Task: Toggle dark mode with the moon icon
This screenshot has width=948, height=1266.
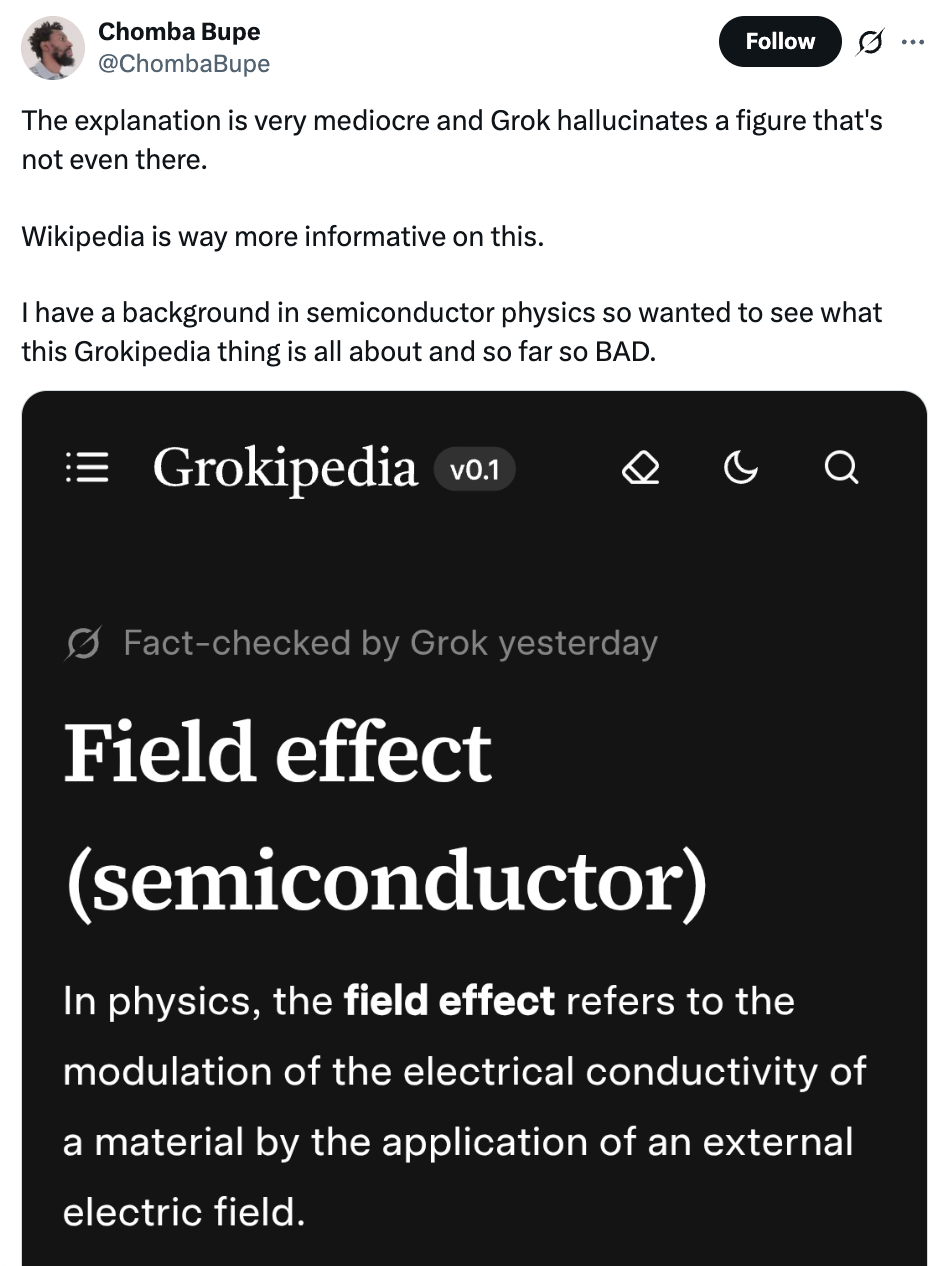Action: click(x=740, y=468)
